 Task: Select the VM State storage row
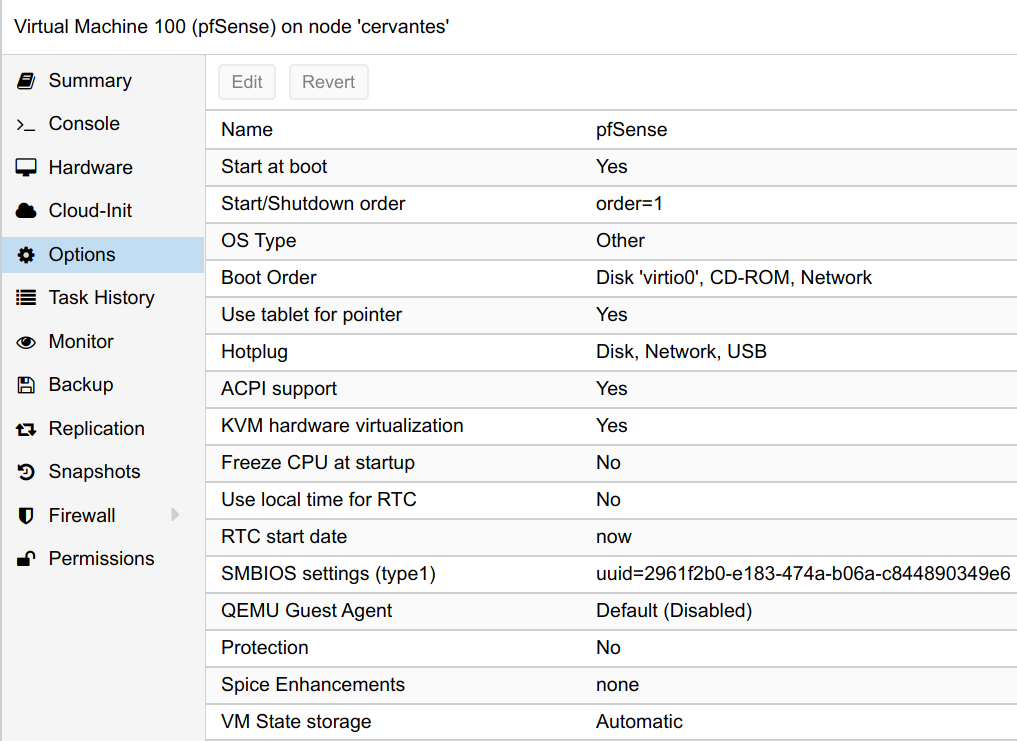click(x=612, y=722)
